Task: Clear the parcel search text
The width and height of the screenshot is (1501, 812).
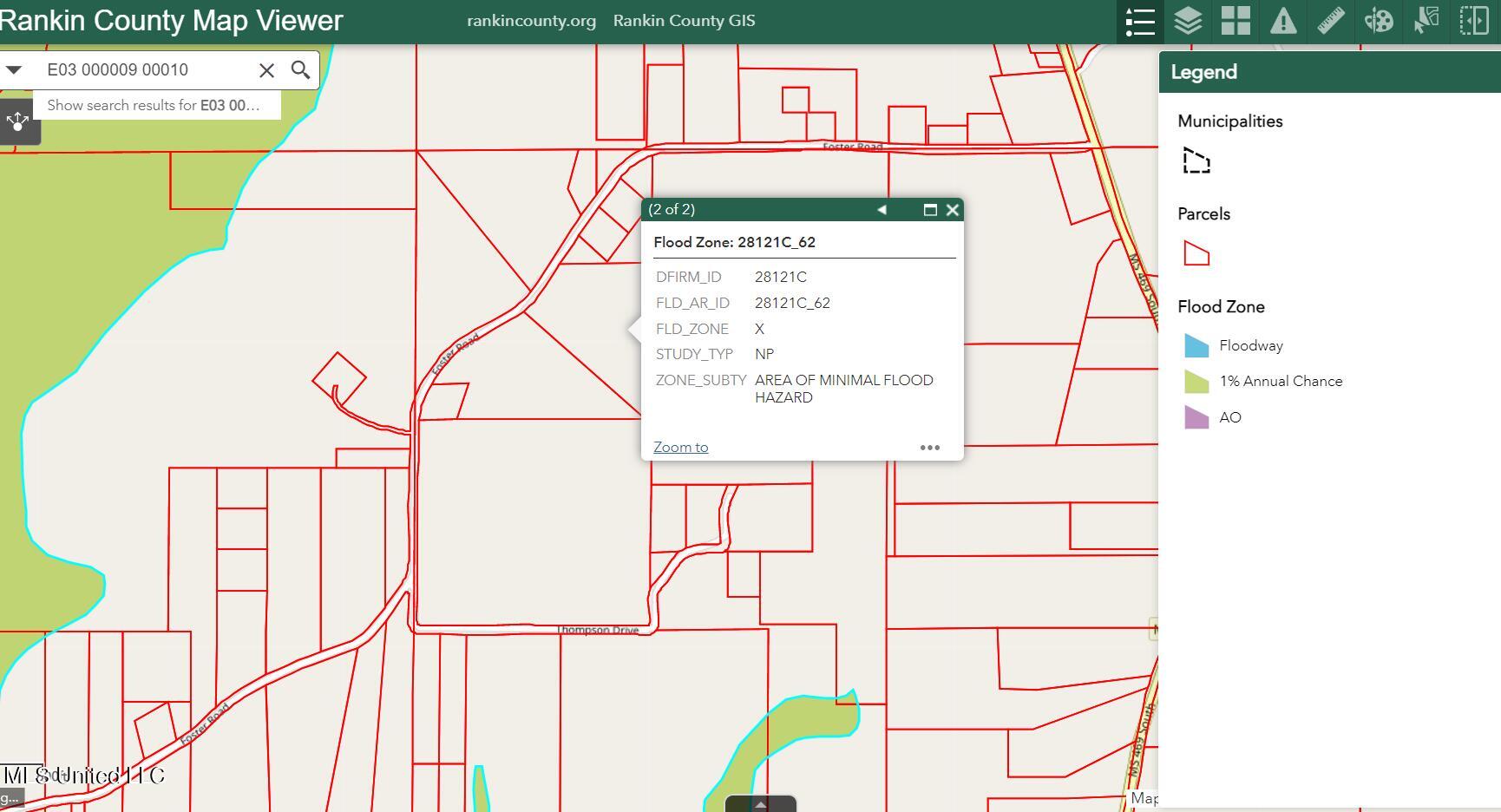Action: pos(266,70)
